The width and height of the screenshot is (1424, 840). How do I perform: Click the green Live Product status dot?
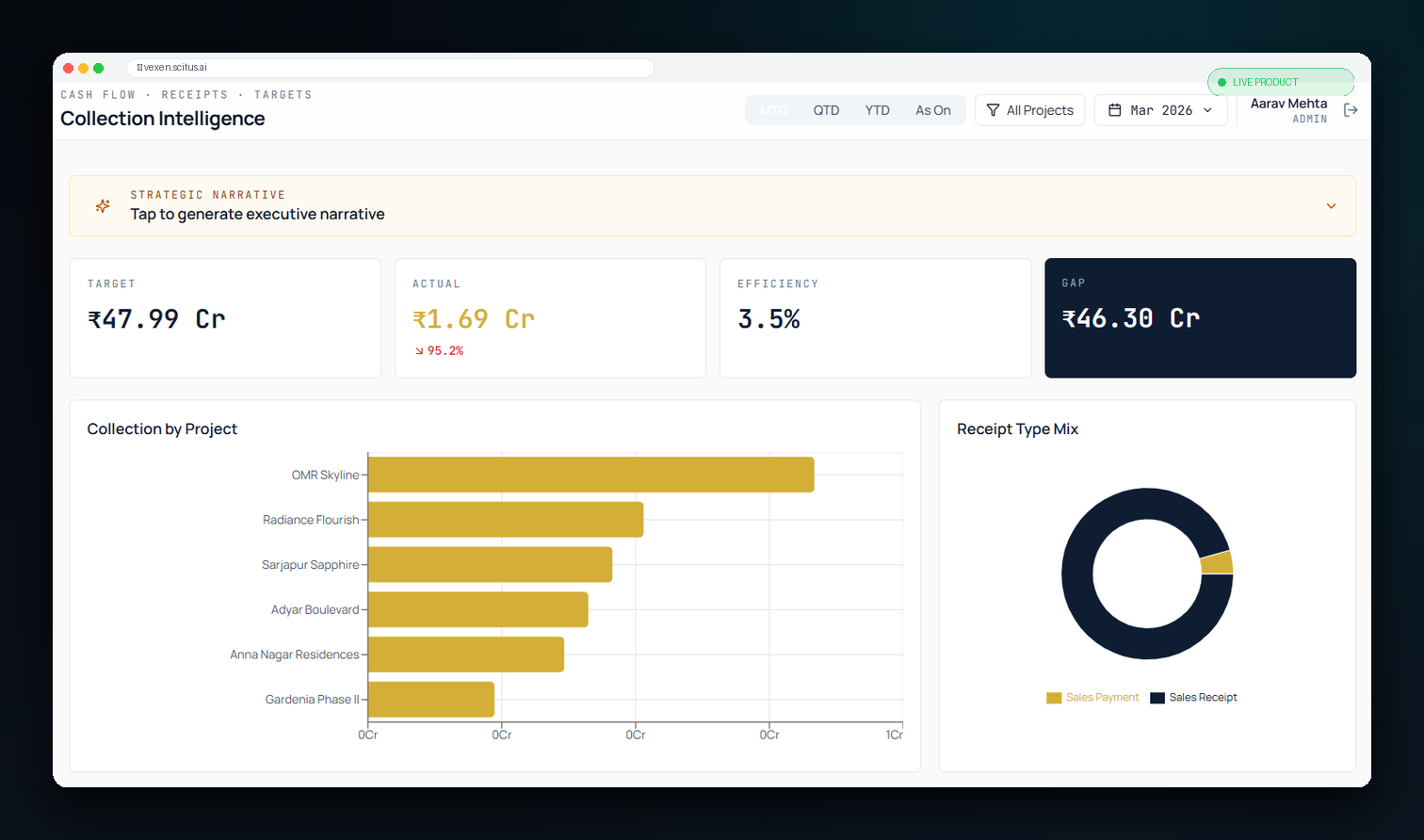click(x=1222, y=83)
